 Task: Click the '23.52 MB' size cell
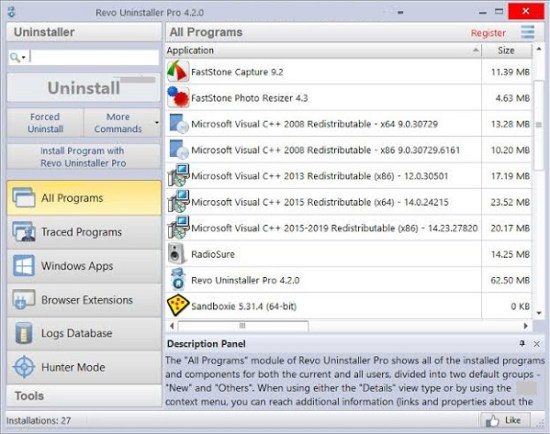pyautogui.click(x=510, y=202)
